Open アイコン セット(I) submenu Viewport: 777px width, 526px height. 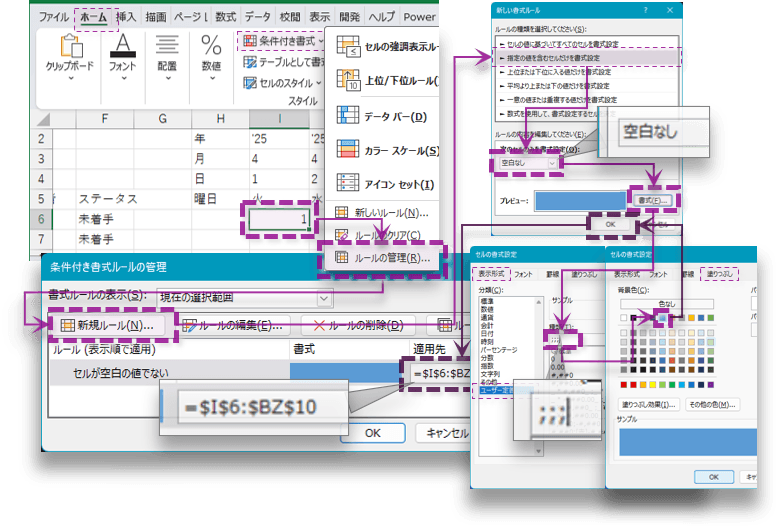385,184
